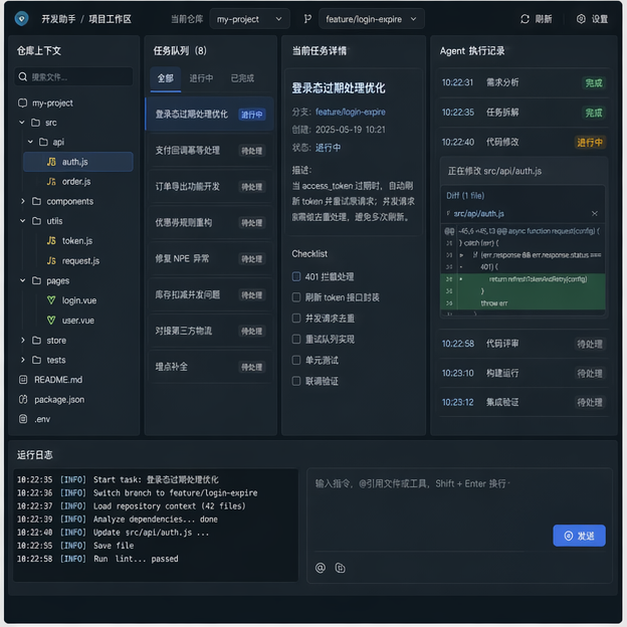Select the 支付回调幂等处理 task
Image resolution: width=627 pixels, height=627 pixels.
point(210,151)
